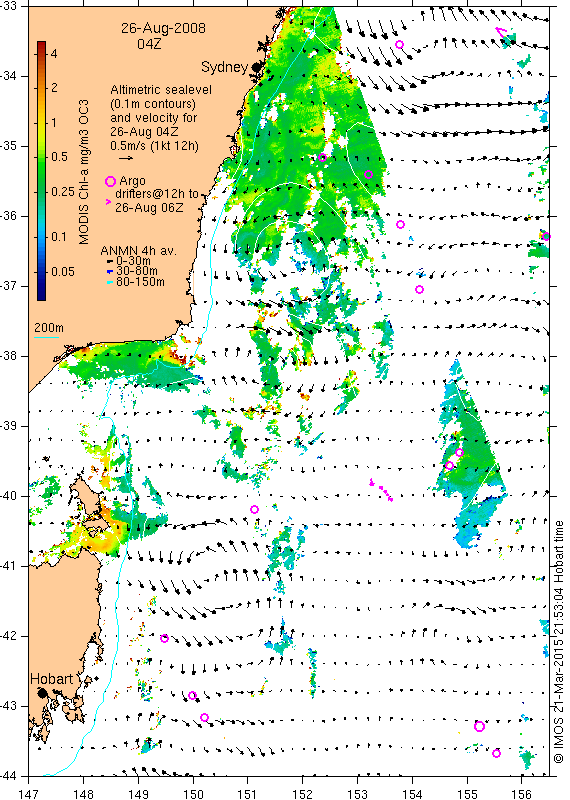This screenshot has height=800, width=570.
Task: Click the latitude axis label -44
Action: coord(8,776)
